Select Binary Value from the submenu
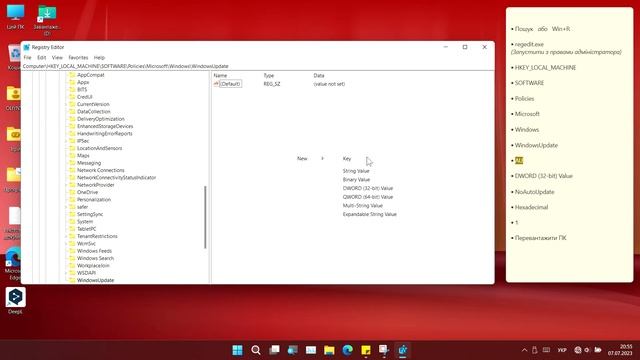Image resolution: width=640 pixels, height=360 pixels. (x=356, y=180)
